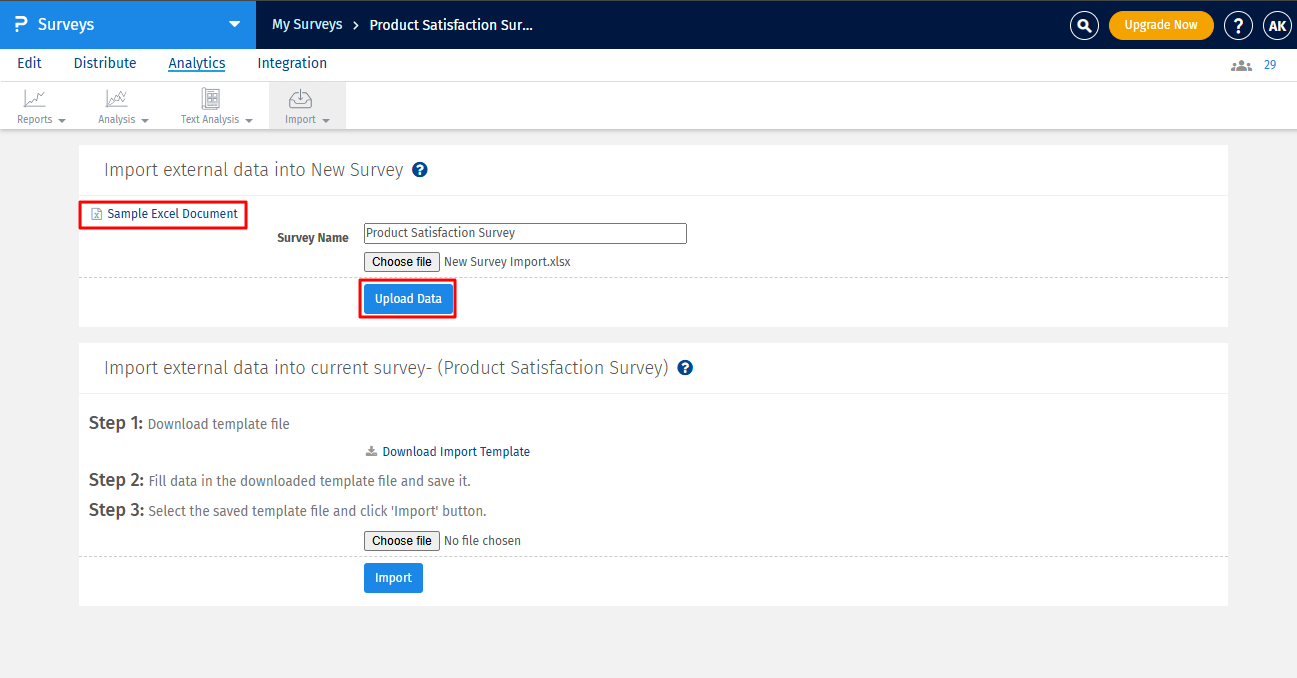Click the Reports chart icon
The width and height of the screenshot is (1297, 678).
(35, 99)
